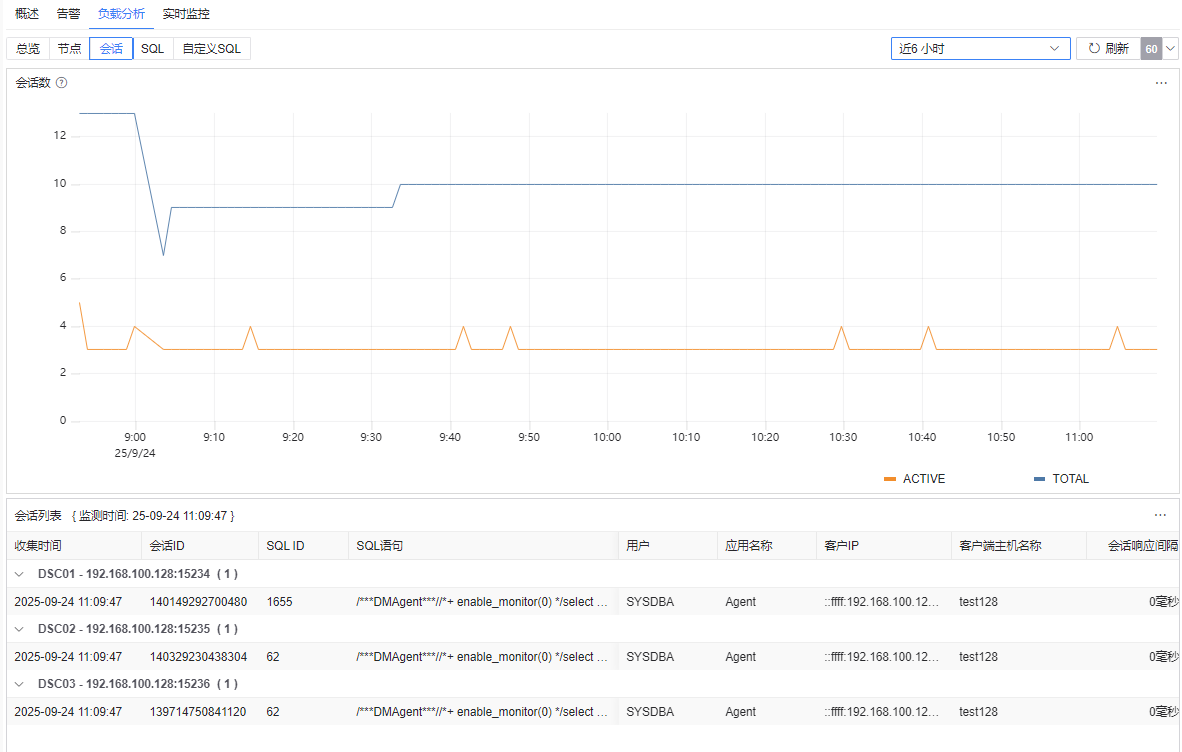Click the DSC01 - 192.168.100.128:15234 group label
The height and width of the screenshot is (752, 1182).
138,574
